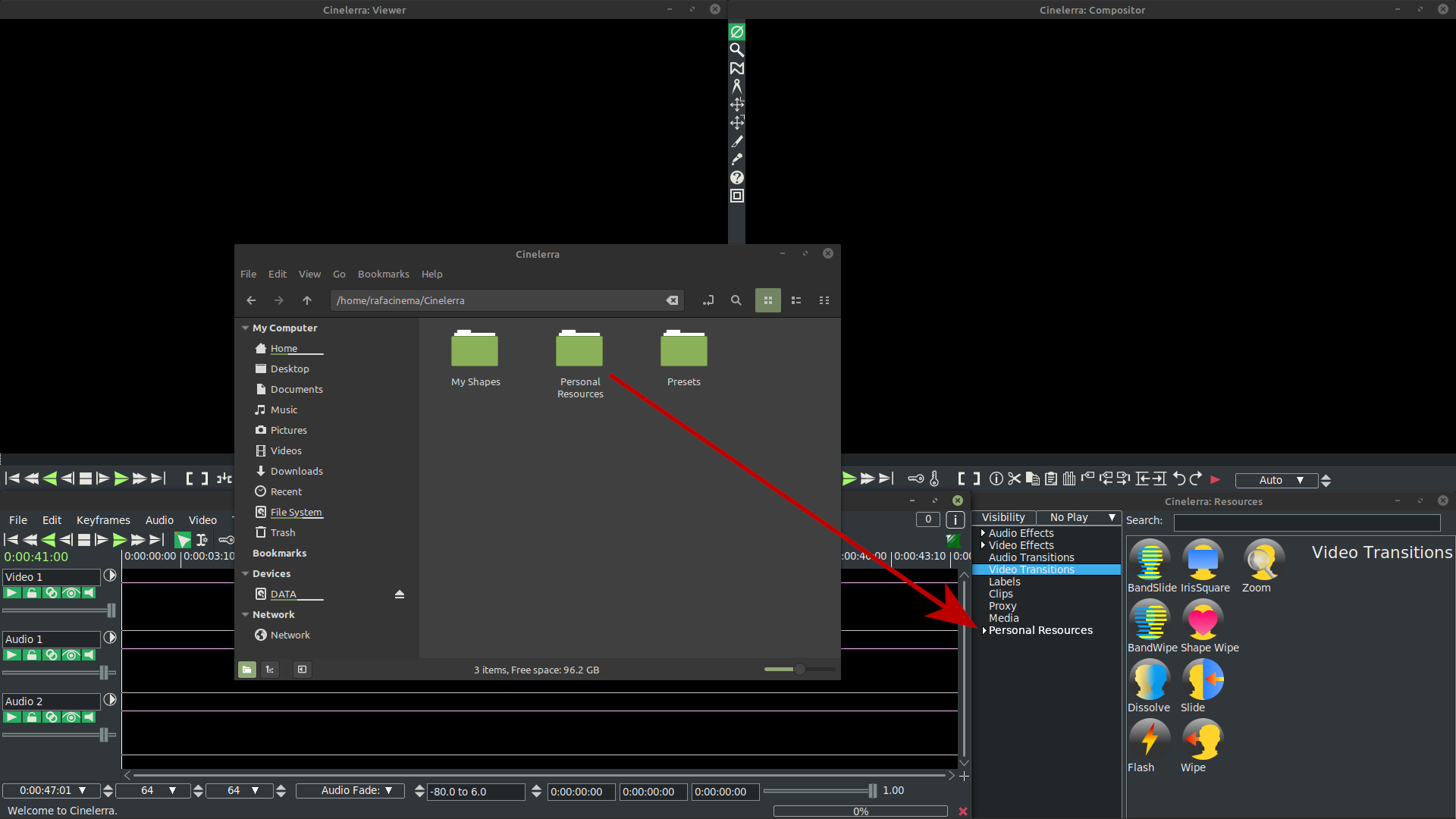This screenshot has height=819, width=1456.
Task: Click the Shape Wipe transition icon
Action: pyautogui.click(x=1203, y=620)
